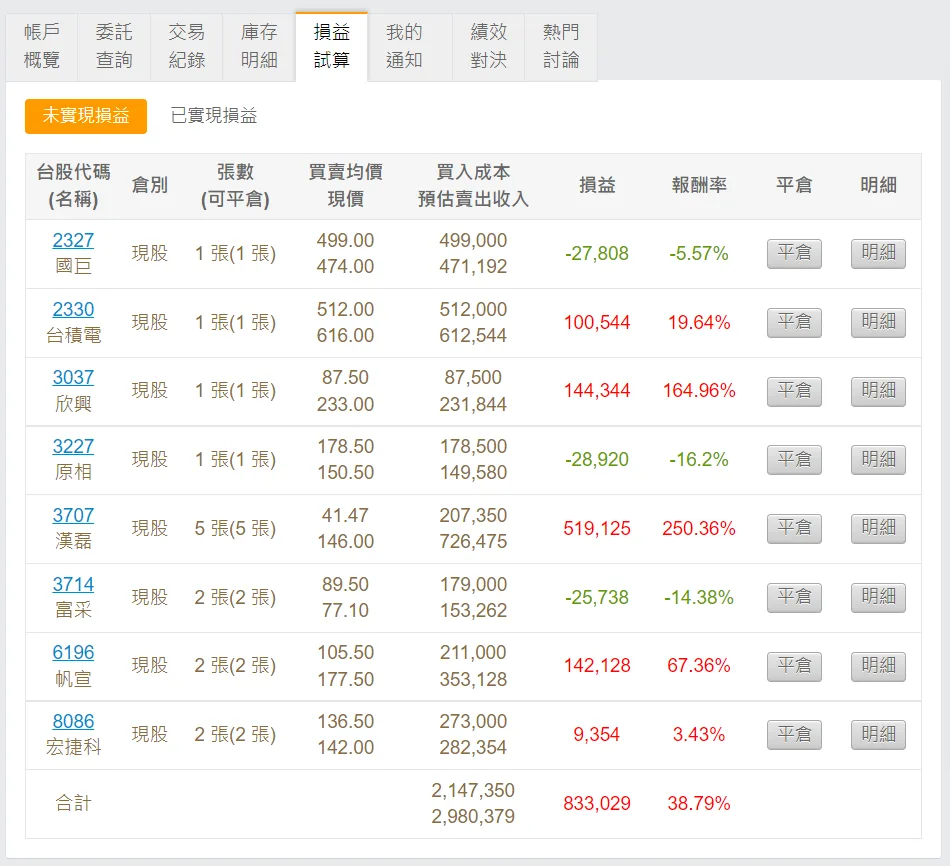The height and width of the screenshot is (866, 950).
Task: Click the 519,125 profit value
Action: pyautogui.click(x=597, y=528)
